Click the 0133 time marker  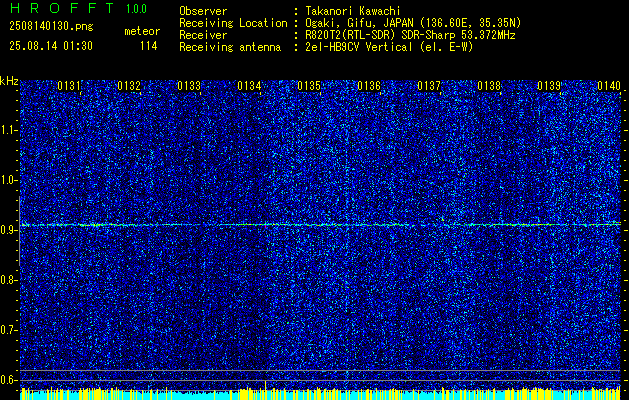[x=189, y=86]
